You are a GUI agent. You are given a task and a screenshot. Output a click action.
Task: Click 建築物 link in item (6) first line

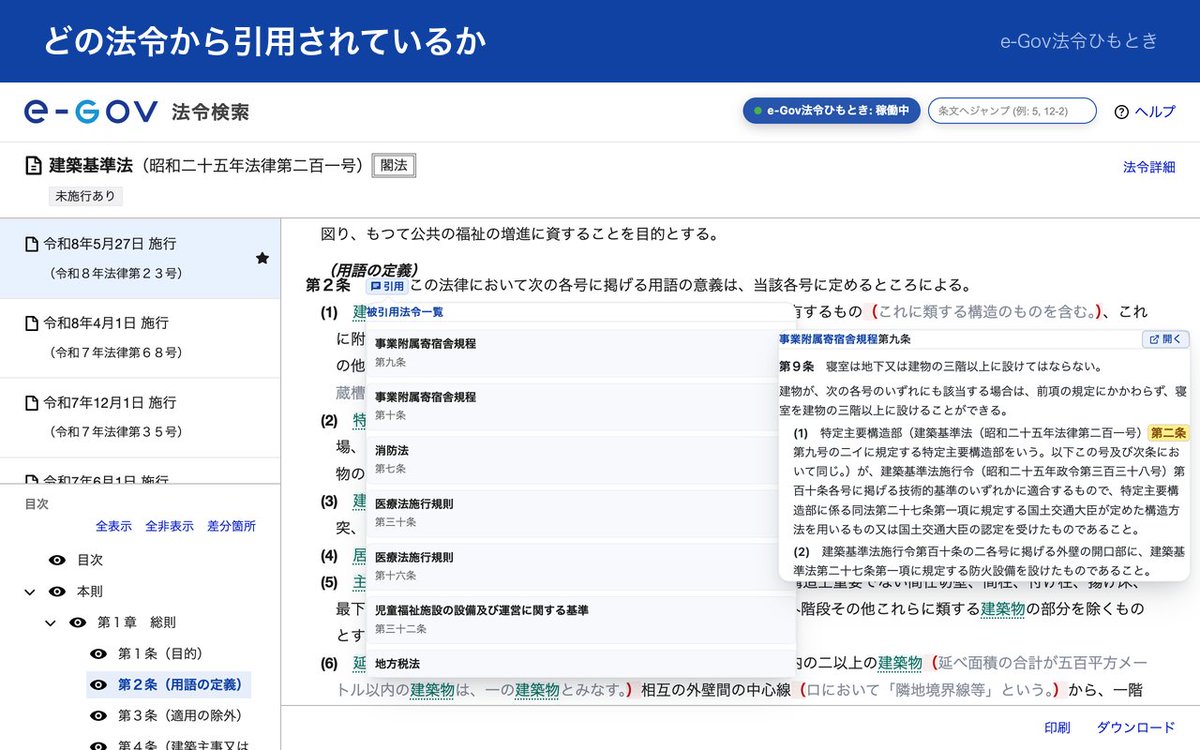[x=900, y=663]
